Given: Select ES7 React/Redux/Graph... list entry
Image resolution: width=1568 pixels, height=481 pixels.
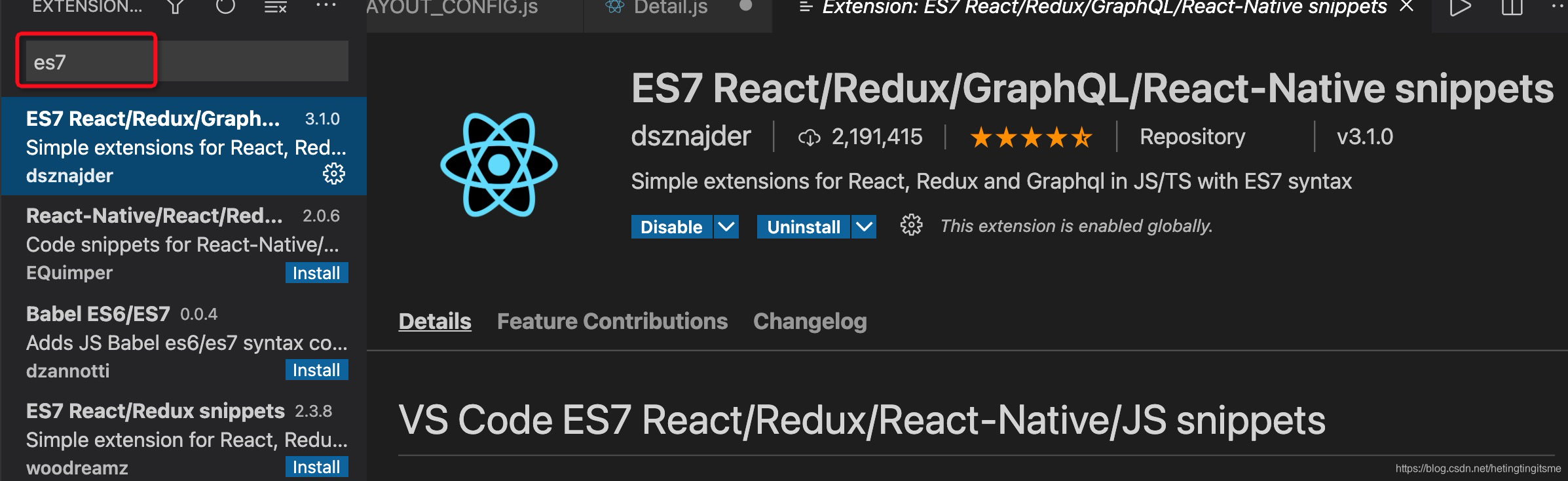Looking at the screenshot, I should tap(184, 146).
